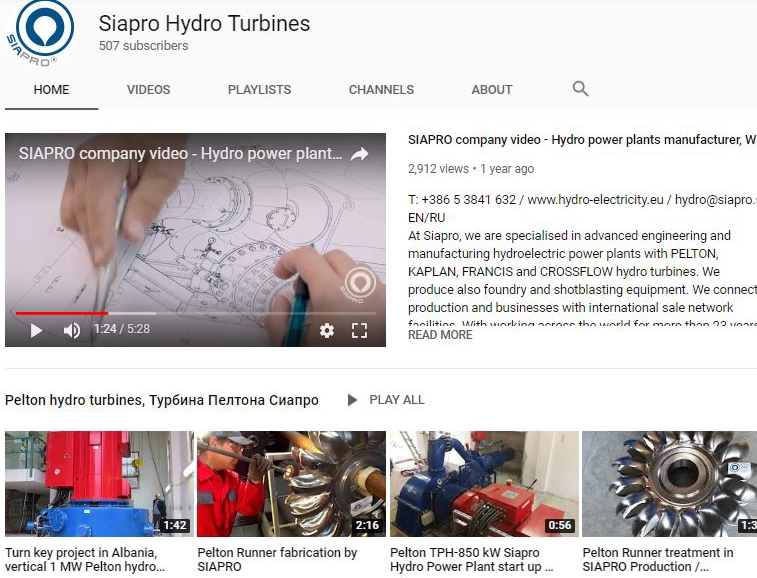Mute the video with the speaker icon
This screenshot has height=578, width=757.
(72, 330)
